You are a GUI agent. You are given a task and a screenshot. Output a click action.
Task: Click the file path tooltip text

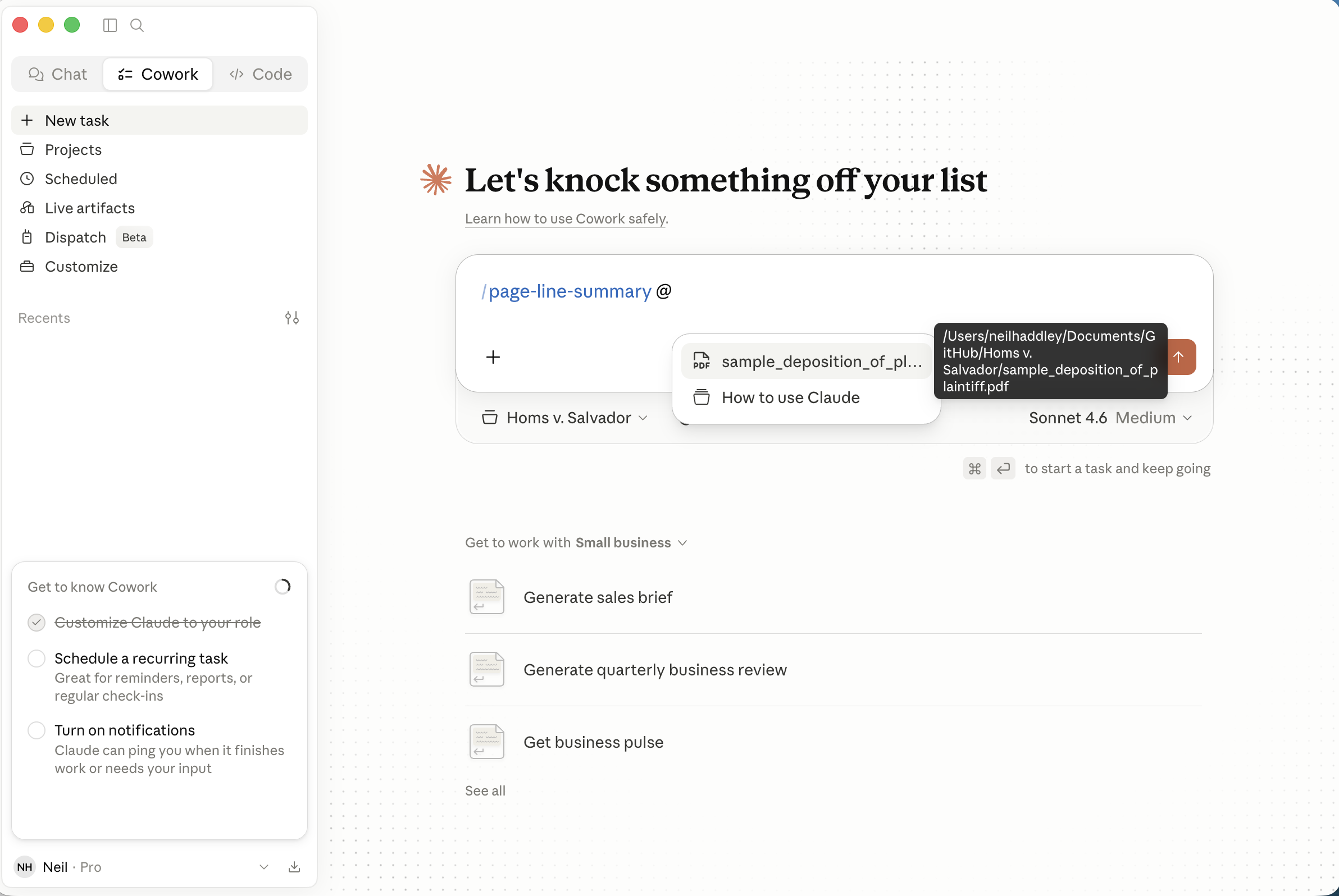[1050, 361]
